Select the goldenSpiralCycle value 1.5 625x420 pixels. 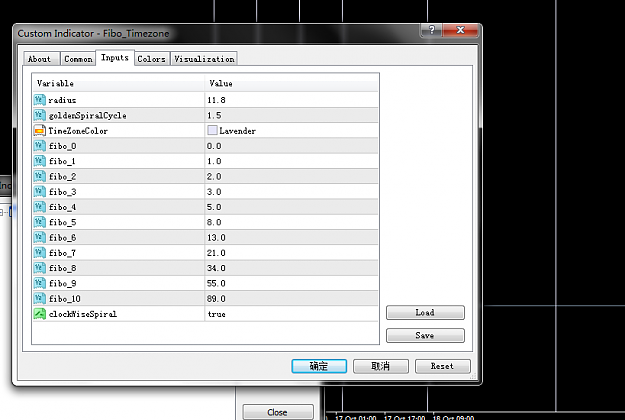coord(214,115)
